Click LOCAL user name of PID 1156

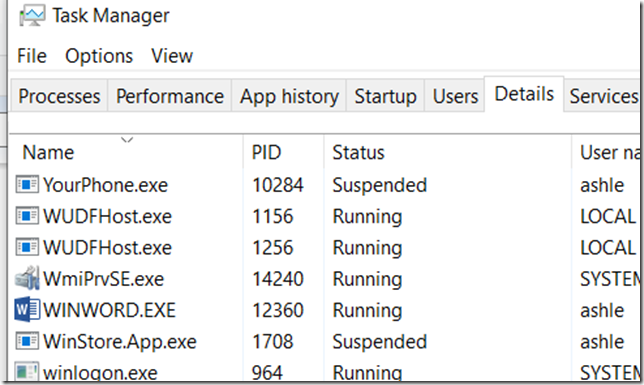(x=608, y=216)
